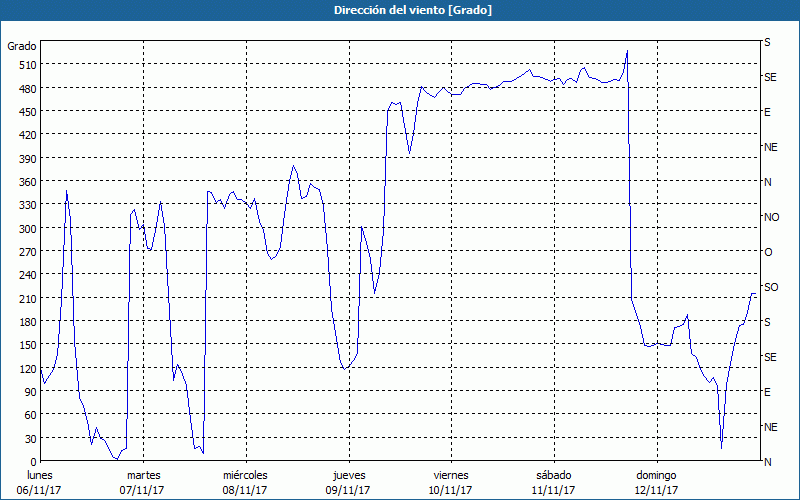Click the final endpoint of the blue line
The image size is (800, 500).
tap(755, 293)
